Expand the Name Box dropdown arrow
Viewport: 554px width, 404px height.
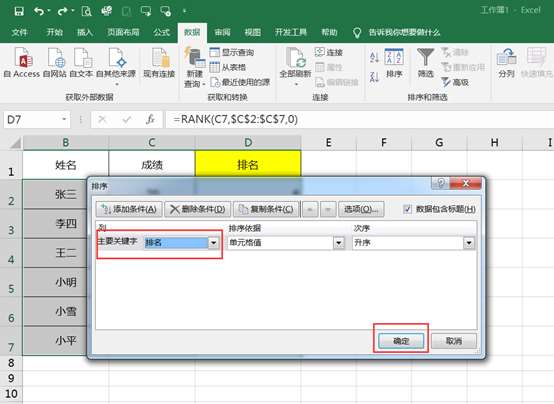[64, 119]
